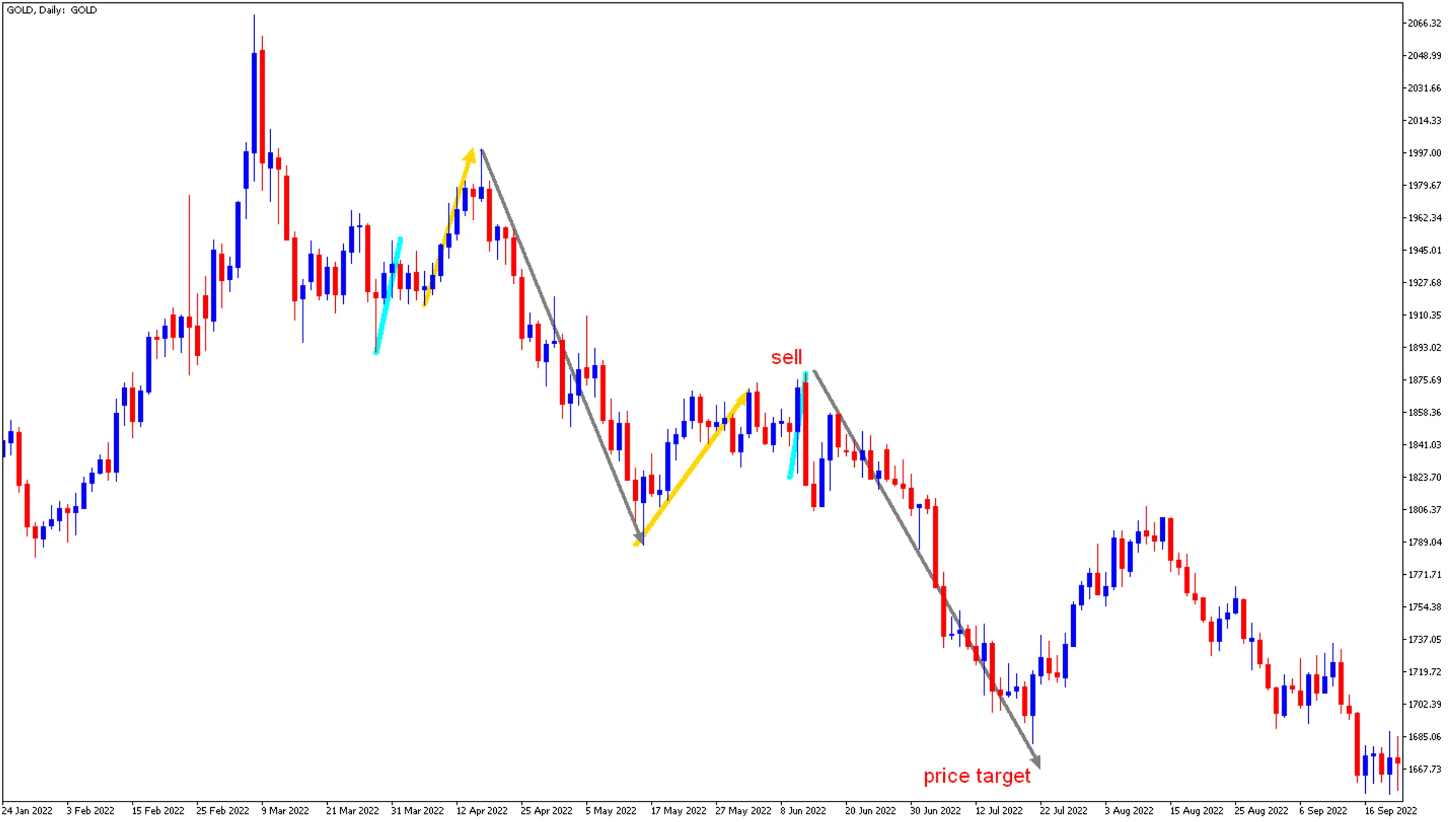Click the 25 Aug 2022 date label

tap(1261, 811)
